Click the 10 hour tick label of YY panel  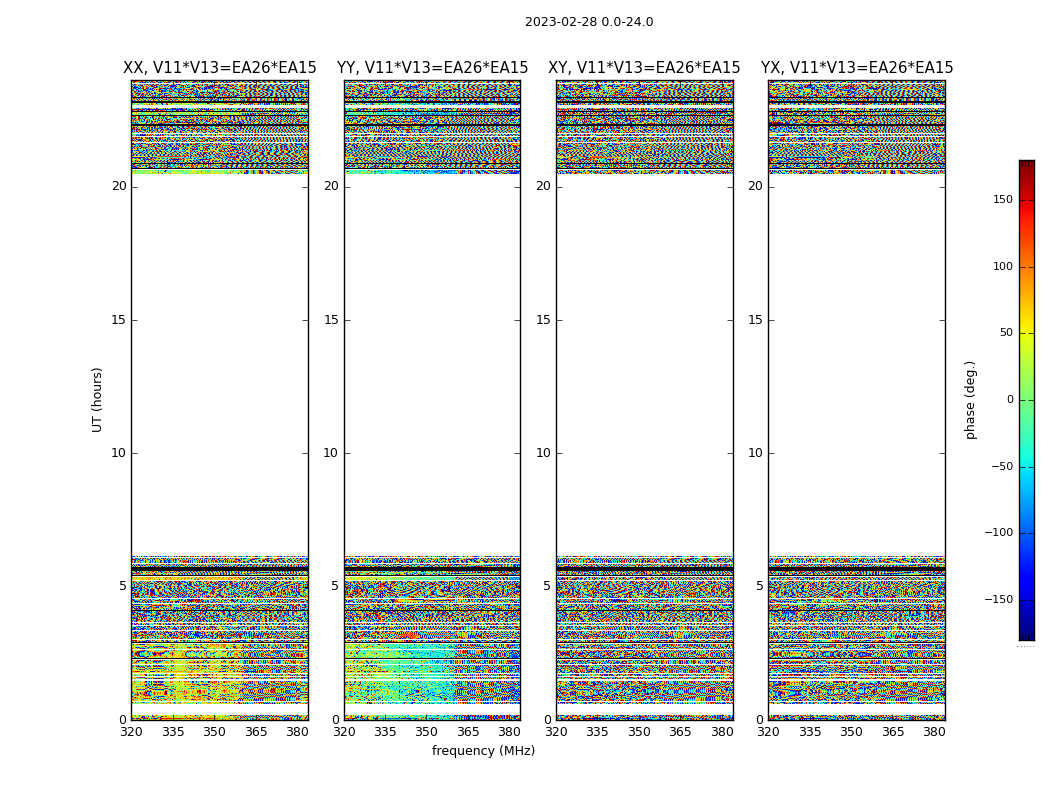(x=331, y=453)
